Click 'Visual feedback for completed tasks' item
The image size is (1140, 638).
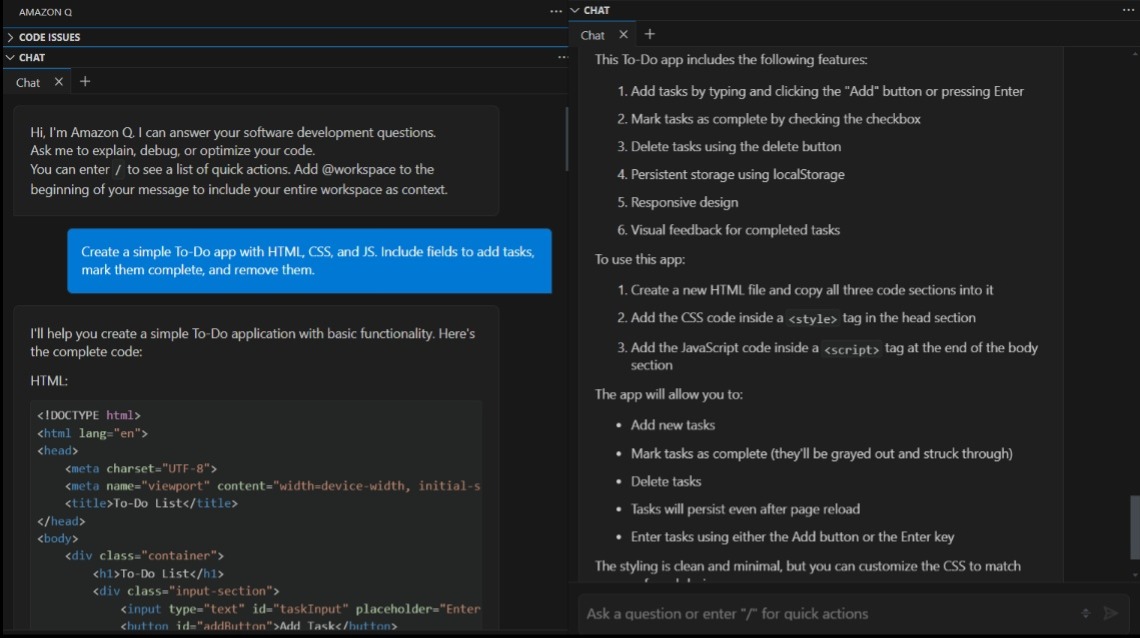coord(735,230)
